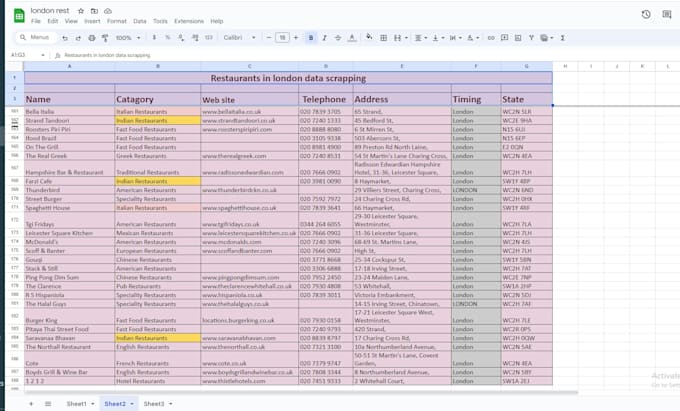Toggle italic formatting
Viewport: 680px width, 411px height.
pyautogui.click(x=324, y=38)
